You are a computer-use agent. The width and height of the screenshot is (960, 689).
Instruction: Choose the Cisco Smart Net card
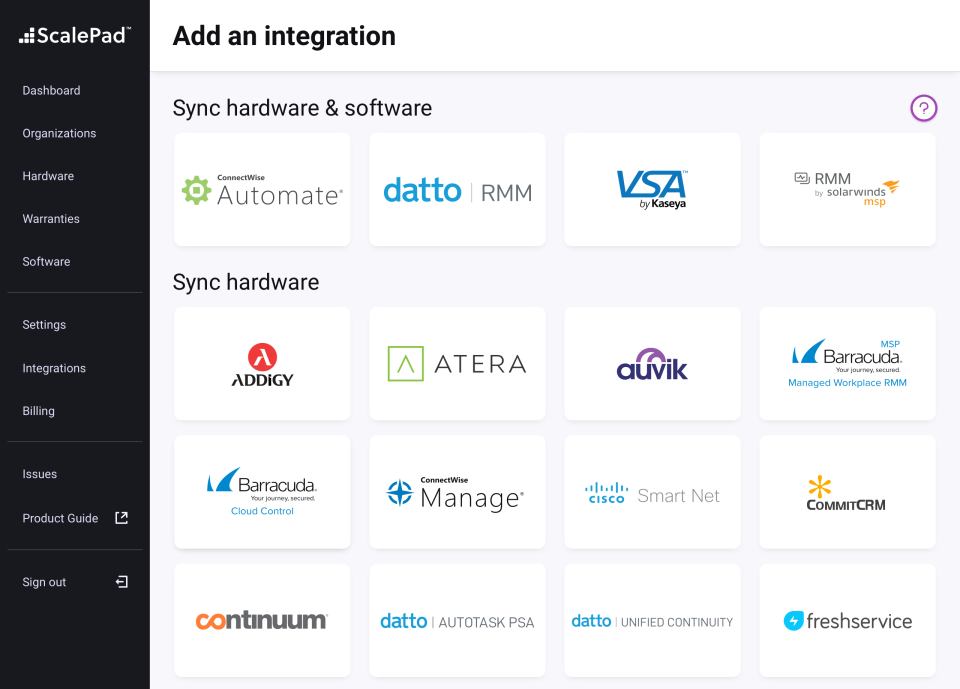tap(652, 492)
